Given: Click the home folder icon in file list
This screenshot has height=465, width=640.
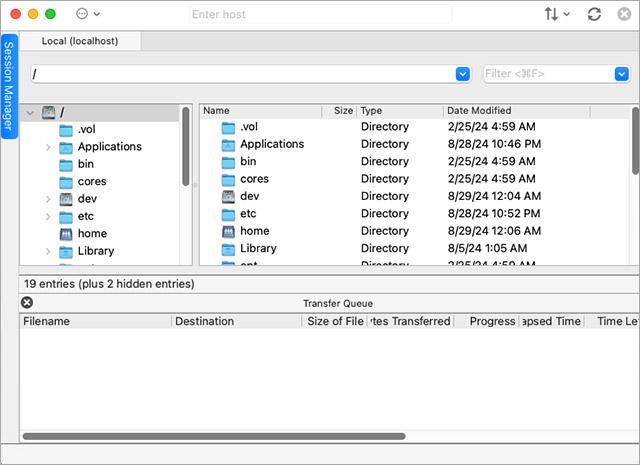Looking at the screenshot, I should point(228,231).
